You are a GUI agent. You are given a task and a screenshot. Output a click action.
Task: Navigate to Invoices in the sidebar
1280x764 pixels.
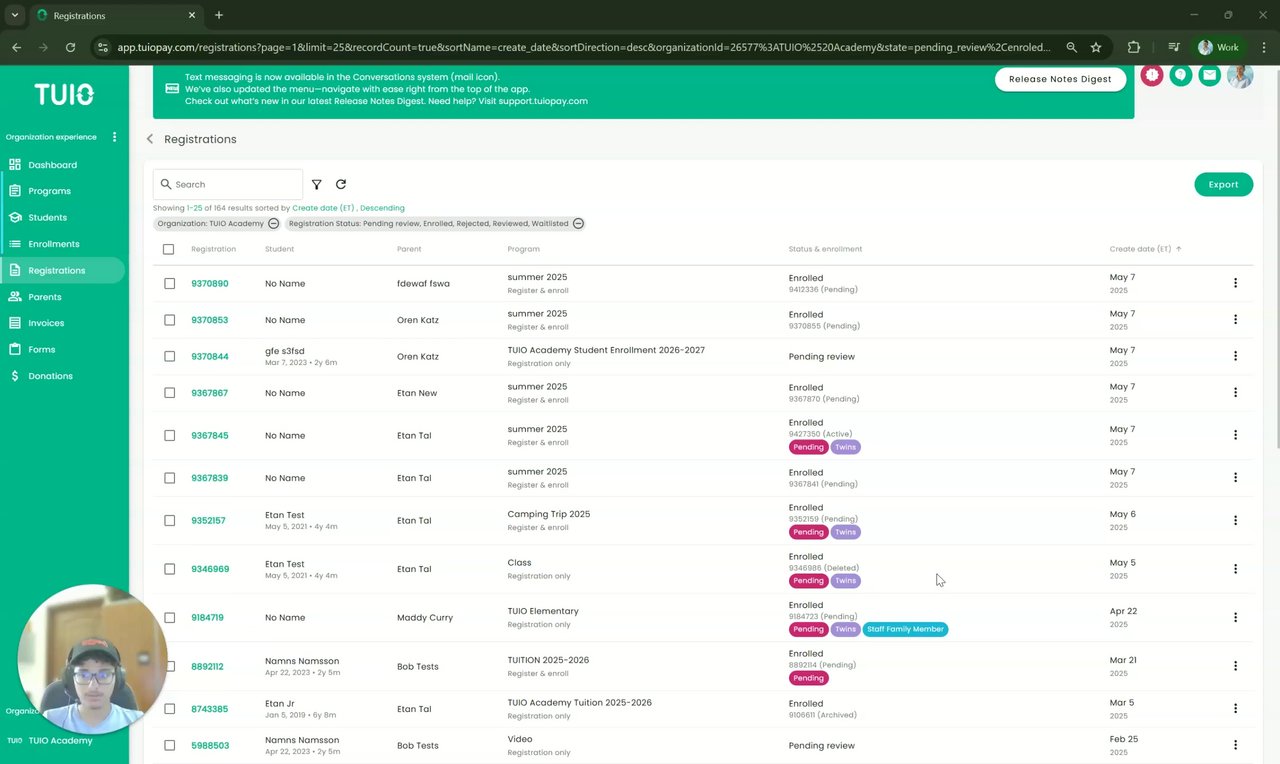[46, 323]
